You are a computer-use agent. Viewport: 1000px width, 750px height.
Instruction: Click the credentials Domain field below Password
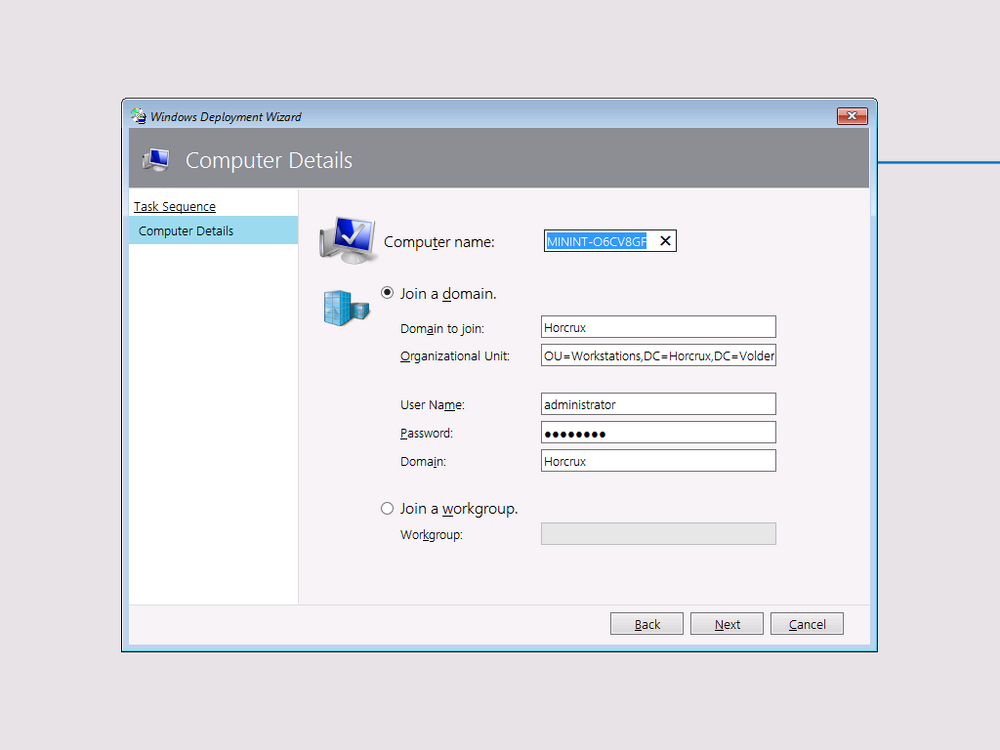point(658,461)
